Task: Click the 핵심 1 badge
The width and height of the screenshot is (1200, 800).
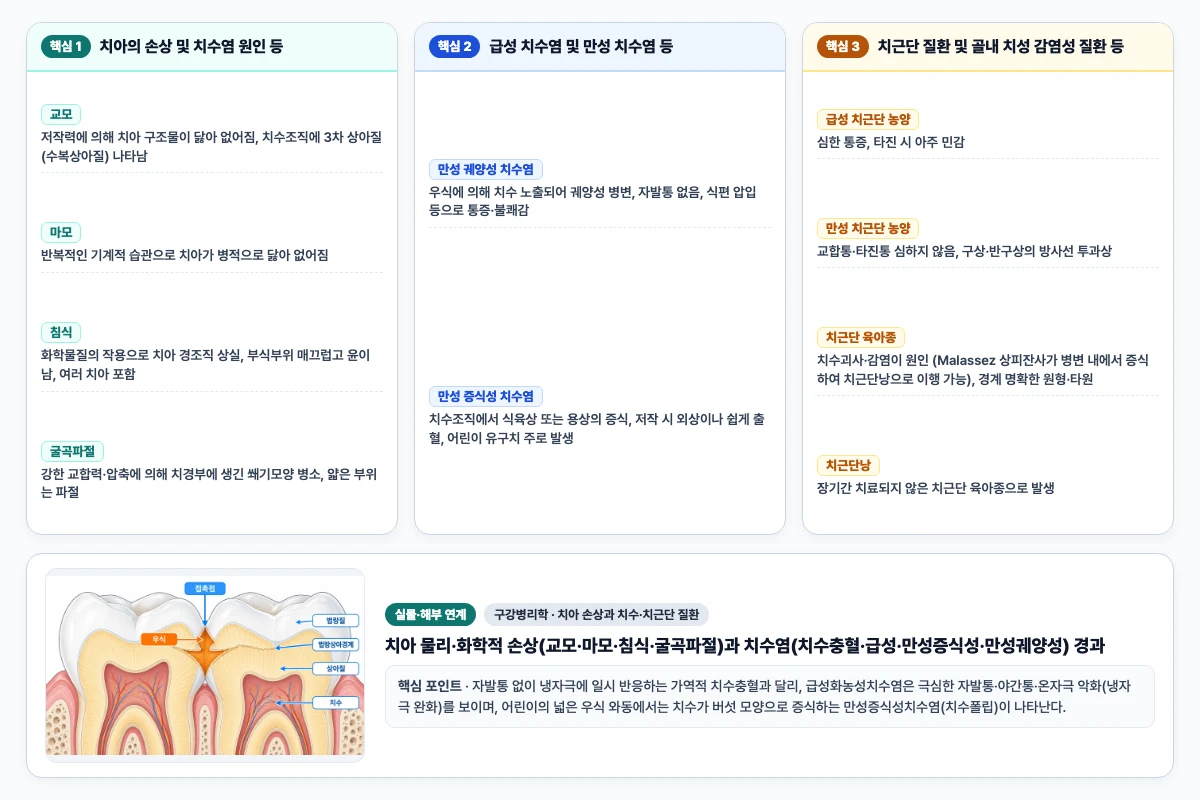Action: click(66, 46)
